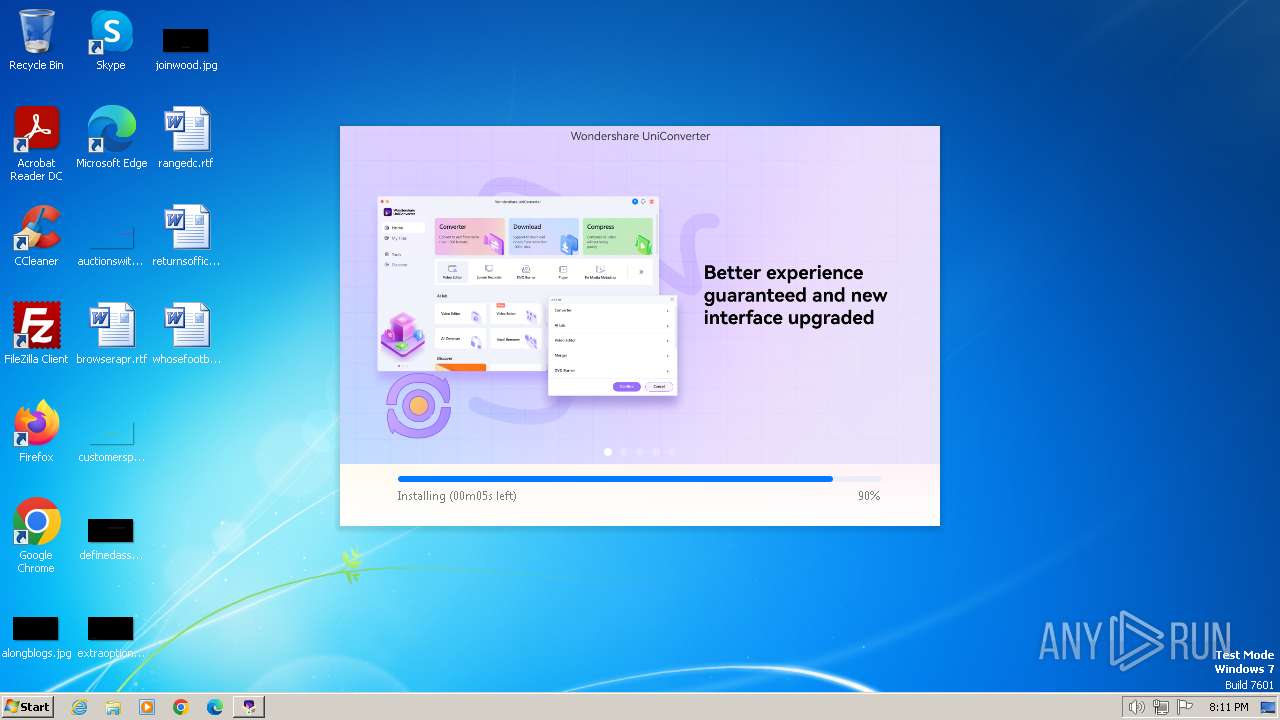Launch Google Chrome desktop shortcut

point(36,536)
